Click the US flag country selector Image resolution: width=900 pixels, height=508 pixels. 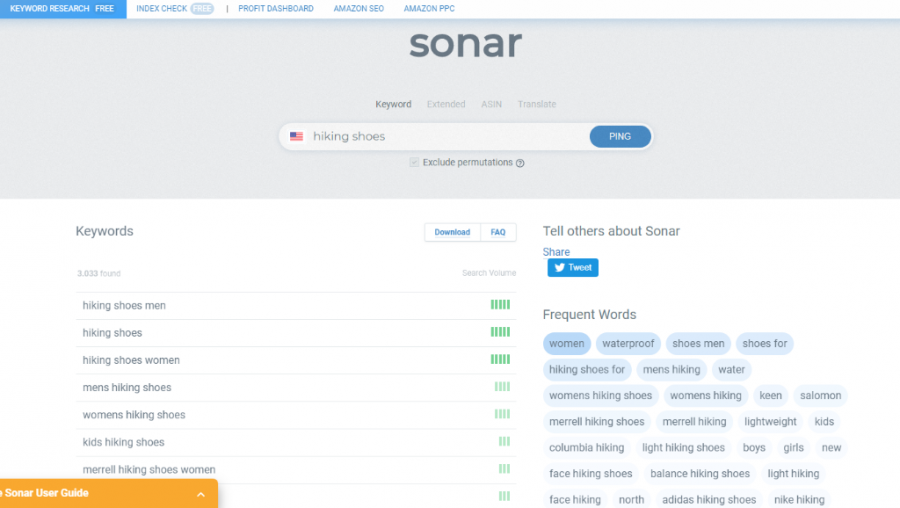click(296, 137)
